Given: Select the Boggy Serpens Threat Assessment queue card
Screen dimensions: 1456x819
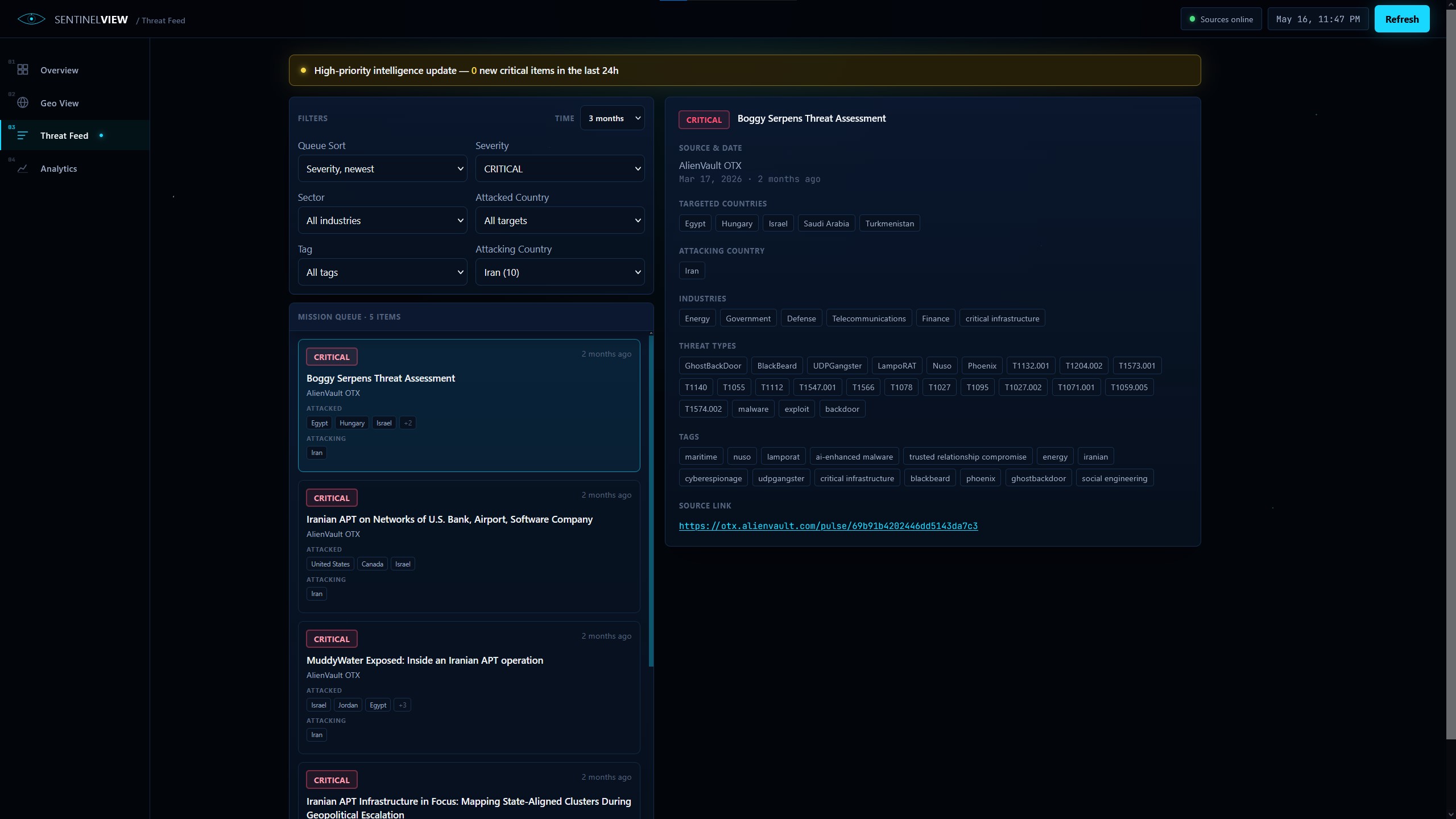Looking at the screenshot, I should pyautogui.click(x=469, y=406).
